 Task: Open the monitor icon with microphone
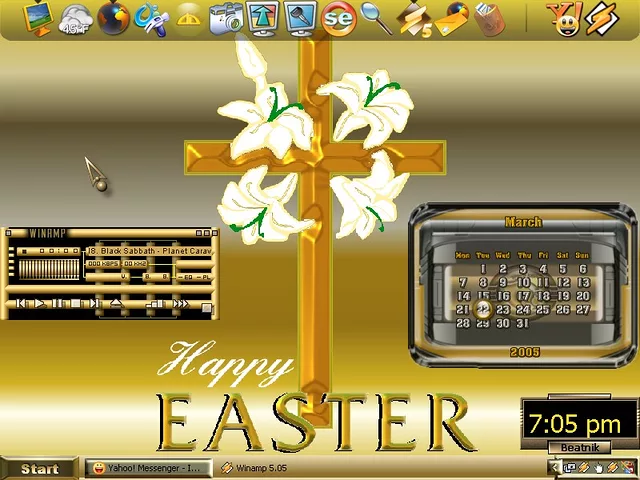(300, 18)
